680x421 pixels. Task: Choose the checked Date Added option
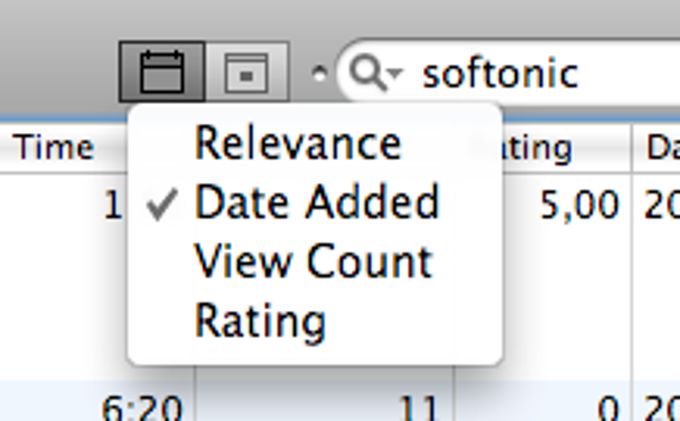(316, 203)
